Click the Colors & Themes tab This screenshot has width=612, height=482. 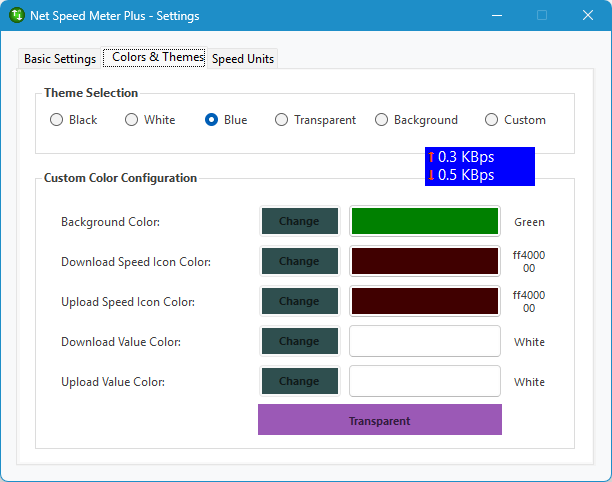[157, 58]
